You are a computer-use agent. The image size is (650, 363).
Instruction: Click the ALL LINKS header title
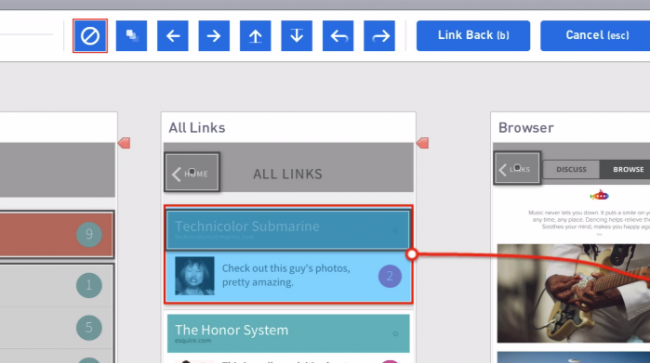click(x=288, y=174)
